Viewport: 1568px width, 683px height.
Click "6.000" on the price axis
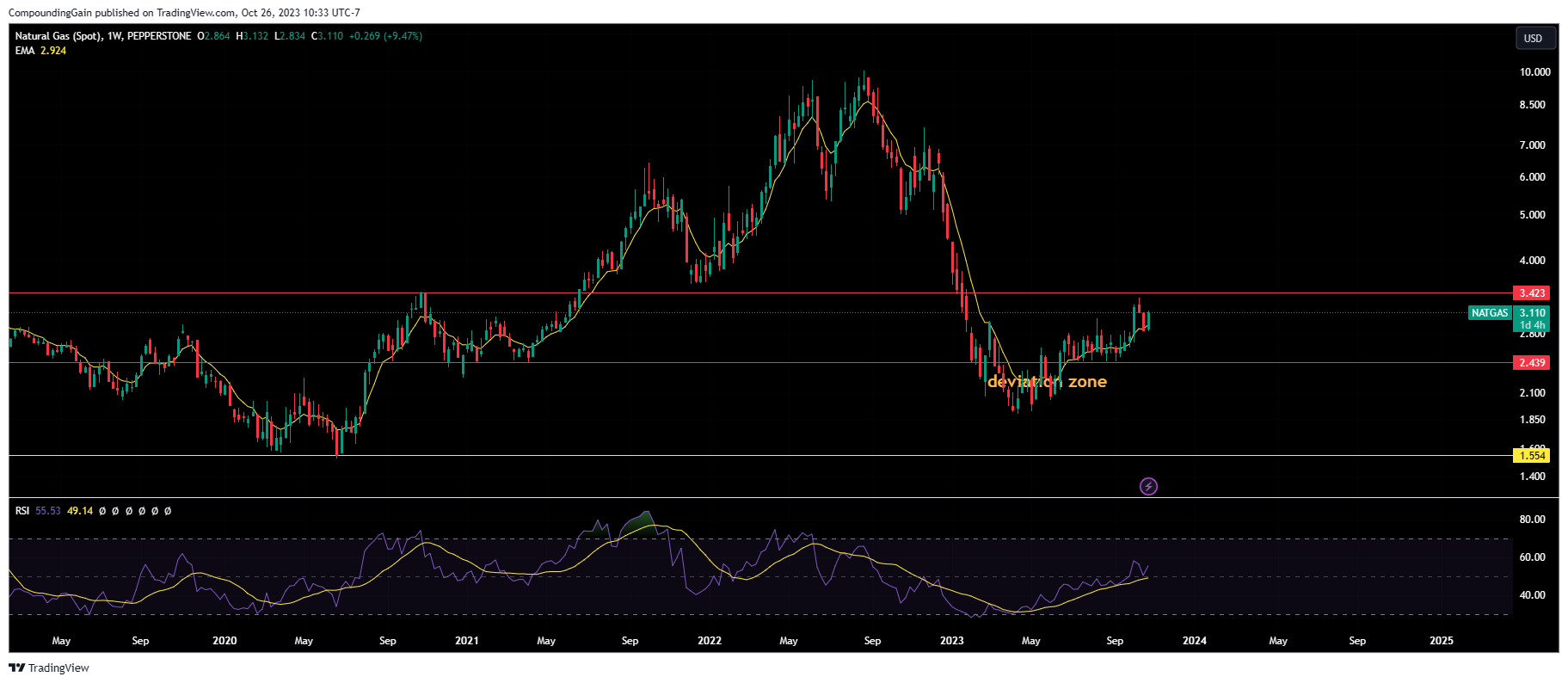pyautogui.click(x=1532, y=177)
